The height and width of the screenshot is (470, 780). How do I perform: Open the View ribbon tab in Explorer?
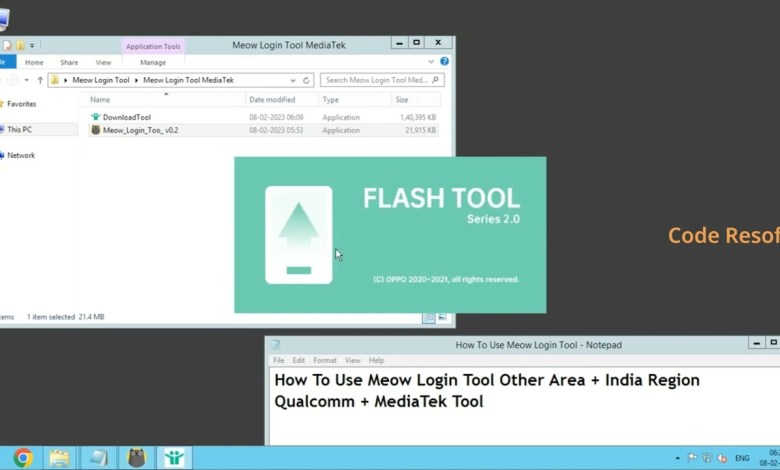click(x=103, y=62)
